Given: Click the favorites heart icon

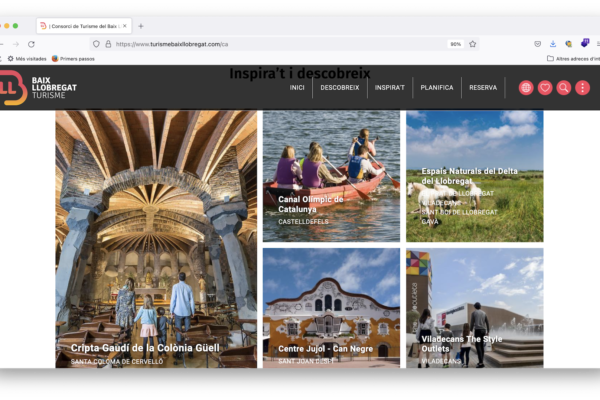Looking at the screenshot, I should tap(545, 88).
